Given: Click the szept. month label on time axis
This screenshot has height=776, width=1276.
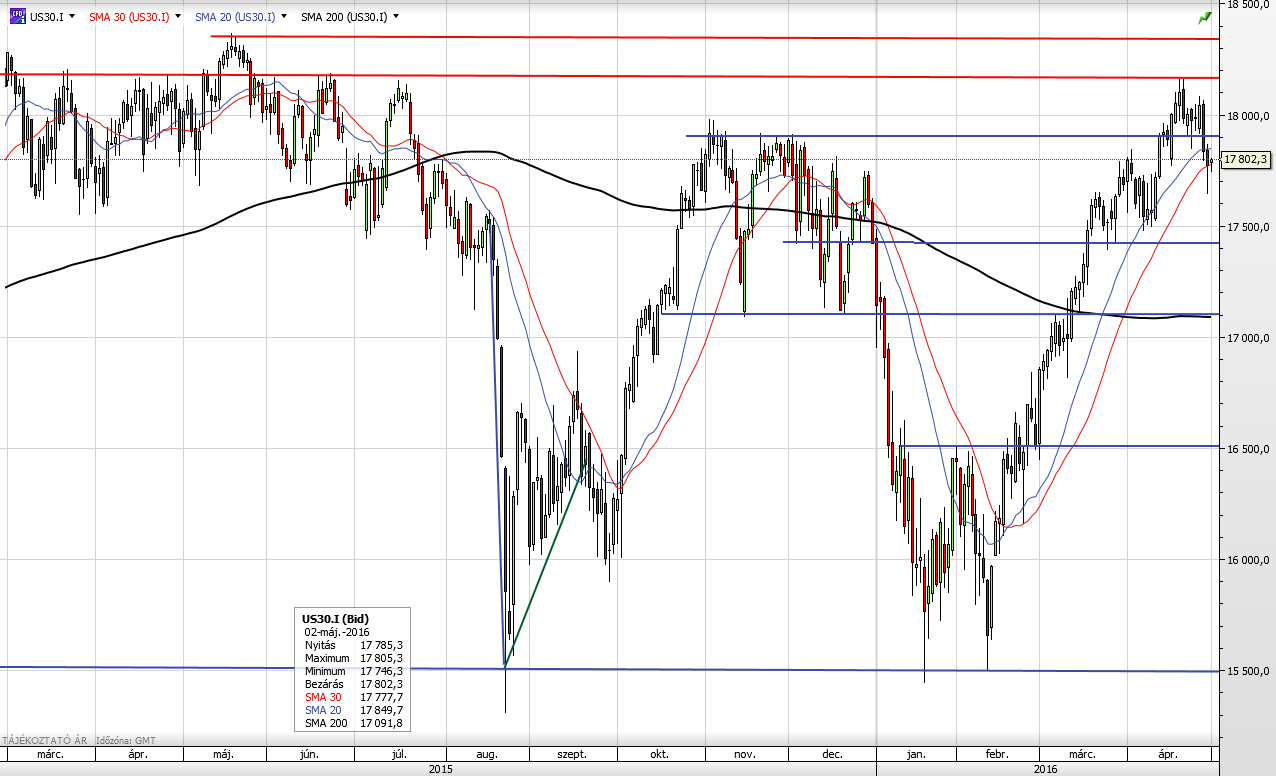Looking at the screenshot, I should [x=572, y=755].
